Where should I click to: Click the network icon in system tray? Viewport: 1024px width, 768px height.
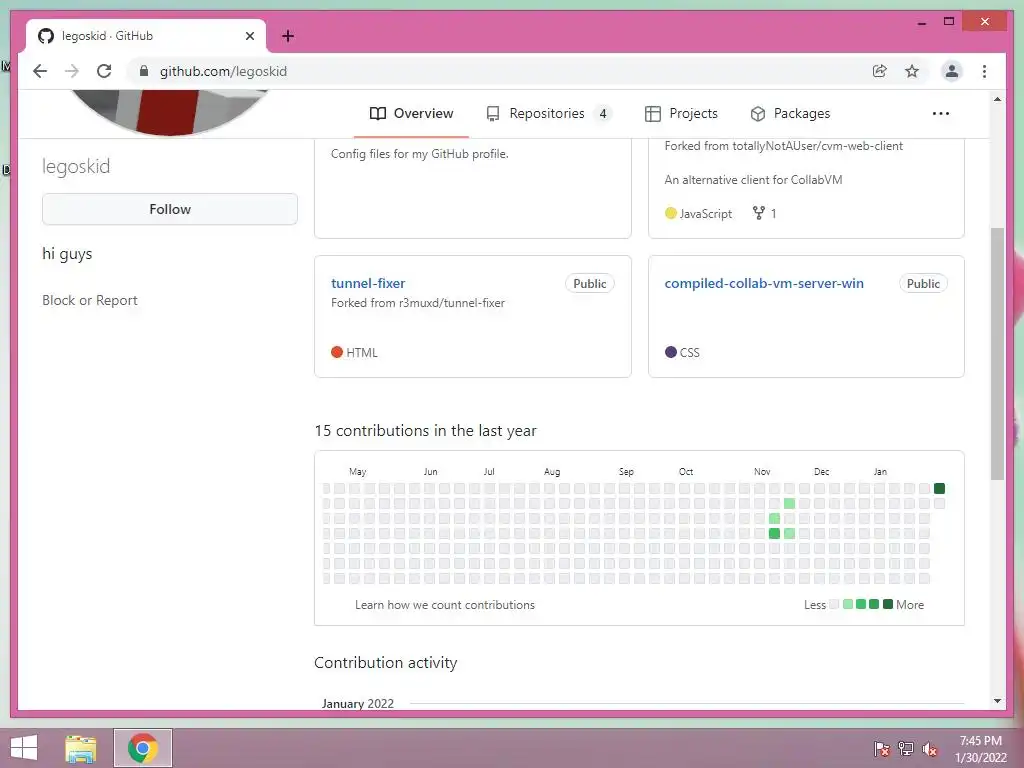906,749
